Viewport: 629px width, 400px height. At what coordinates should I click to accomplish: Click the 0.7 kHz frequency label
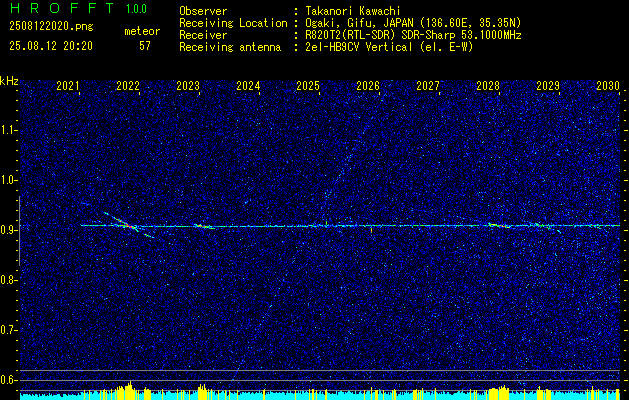click(8, 330)
